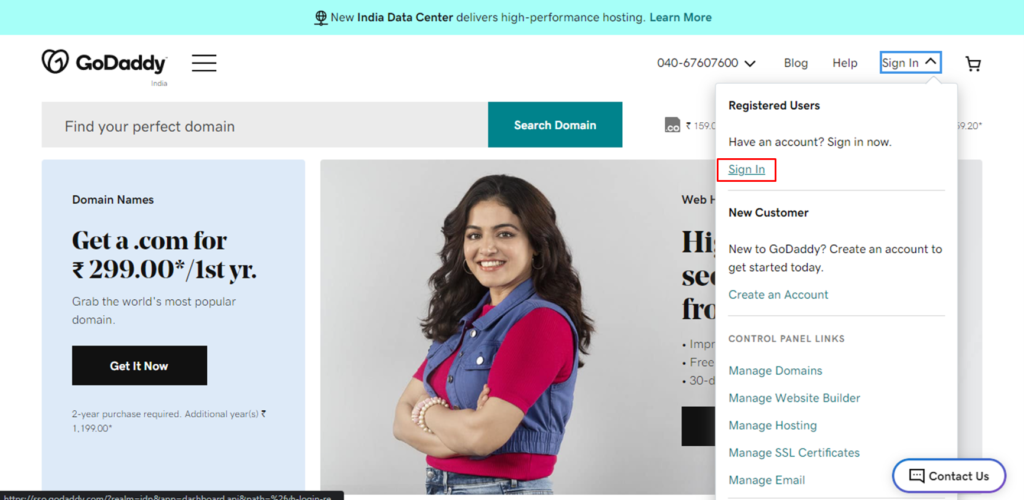Focus the Find your perfect domain field
1024x500 pixels.
[264, 126]
